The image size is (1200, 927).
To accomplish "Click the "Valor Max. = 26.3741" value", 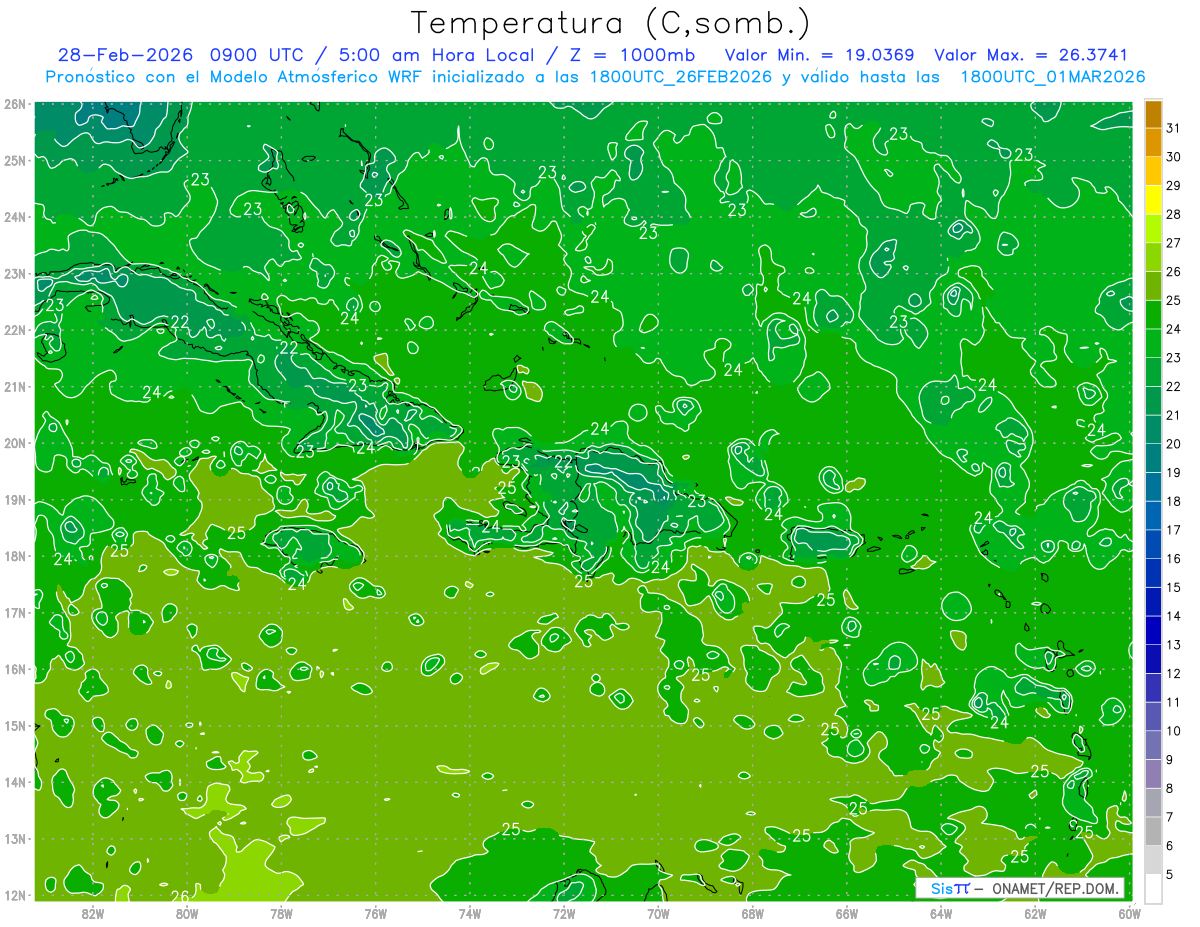I will pyautogui.click(x=1032, y=55).
